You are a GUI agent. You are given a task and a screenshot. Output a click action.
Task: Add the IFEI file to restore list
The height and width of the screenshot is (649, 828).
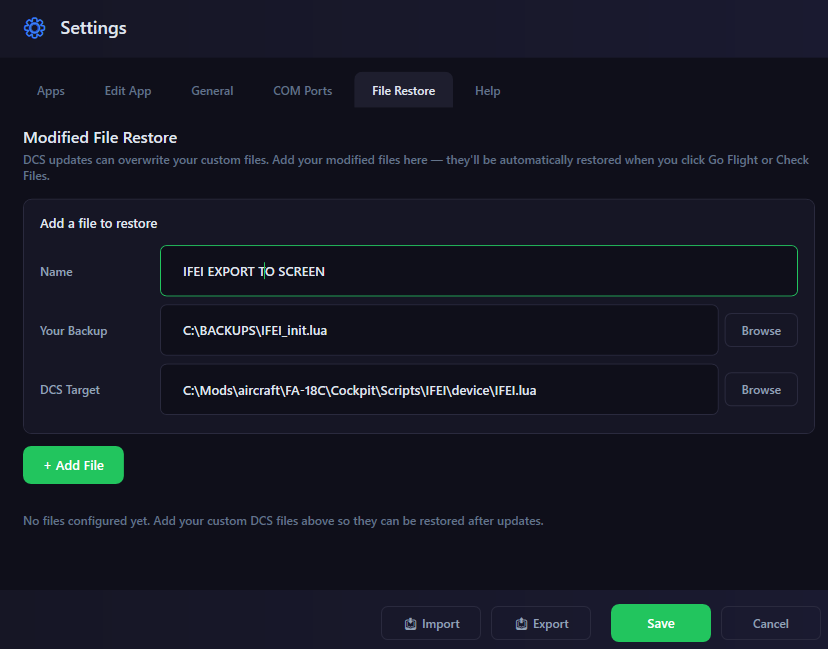coord(73,464)
